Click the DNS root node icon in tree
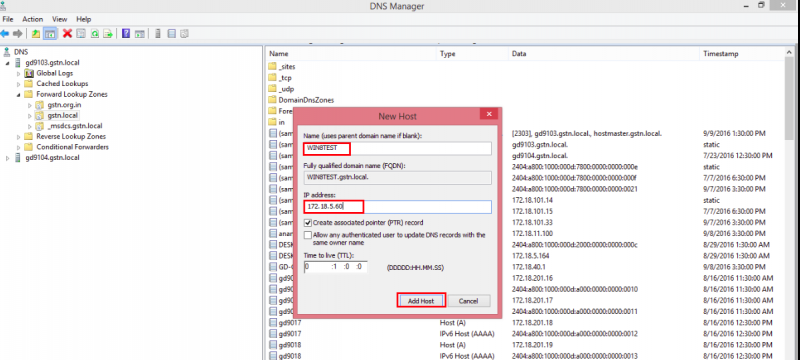 coord(7,52)
